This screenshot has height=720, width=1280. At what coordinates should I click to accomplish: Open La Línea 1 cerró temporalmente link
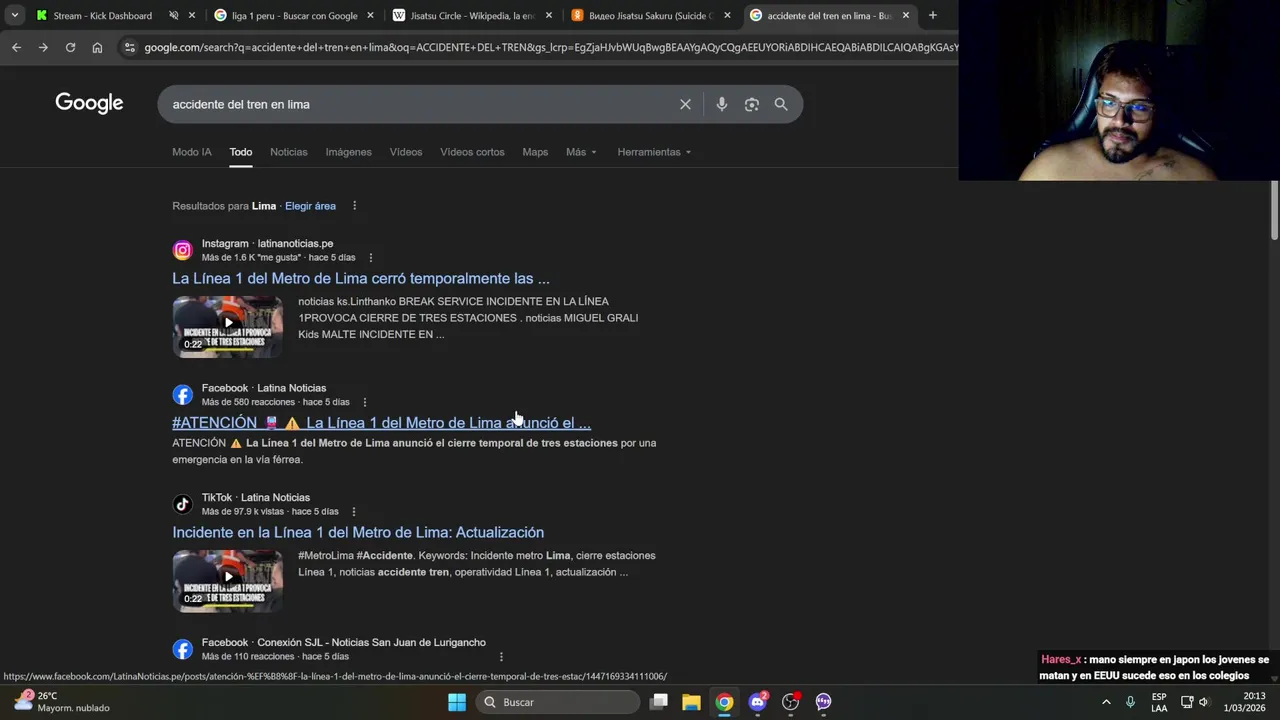point(361,278)
